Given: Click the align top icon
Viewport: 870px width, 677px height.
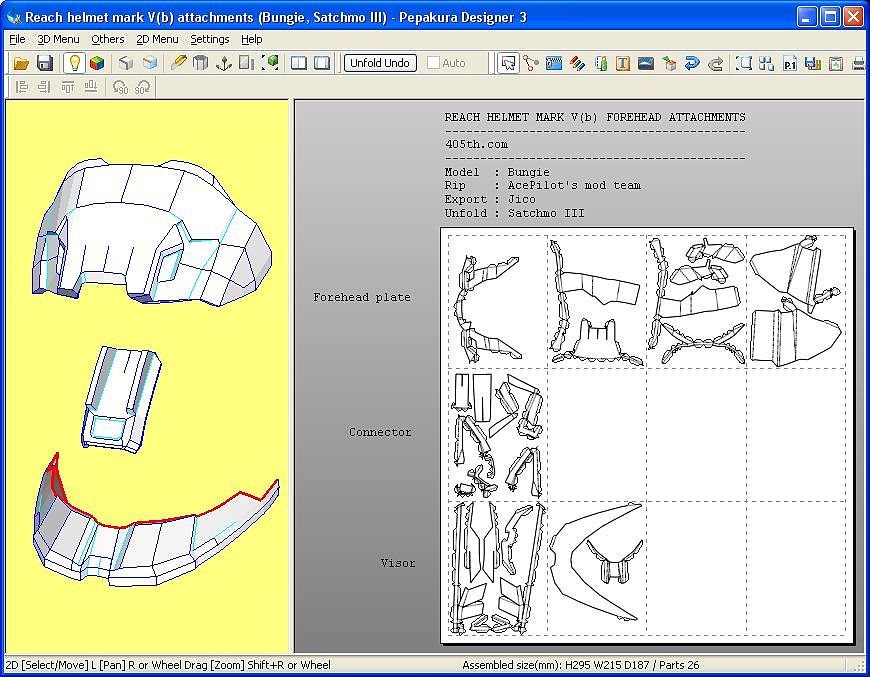Looking at the screenshot, I should (x=68, y=87).
